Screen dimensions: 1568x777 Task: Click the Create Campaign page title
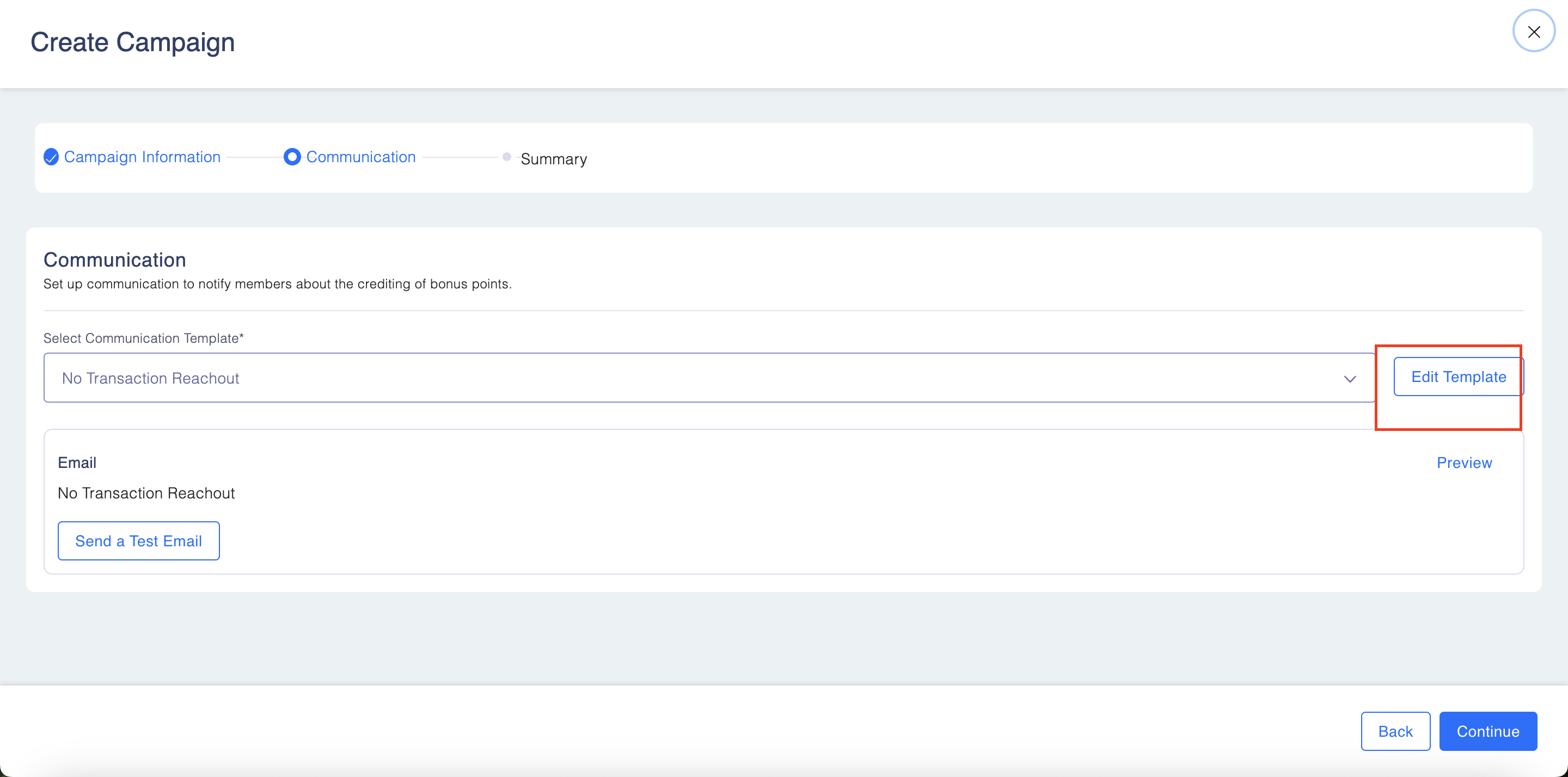(133, 42)
